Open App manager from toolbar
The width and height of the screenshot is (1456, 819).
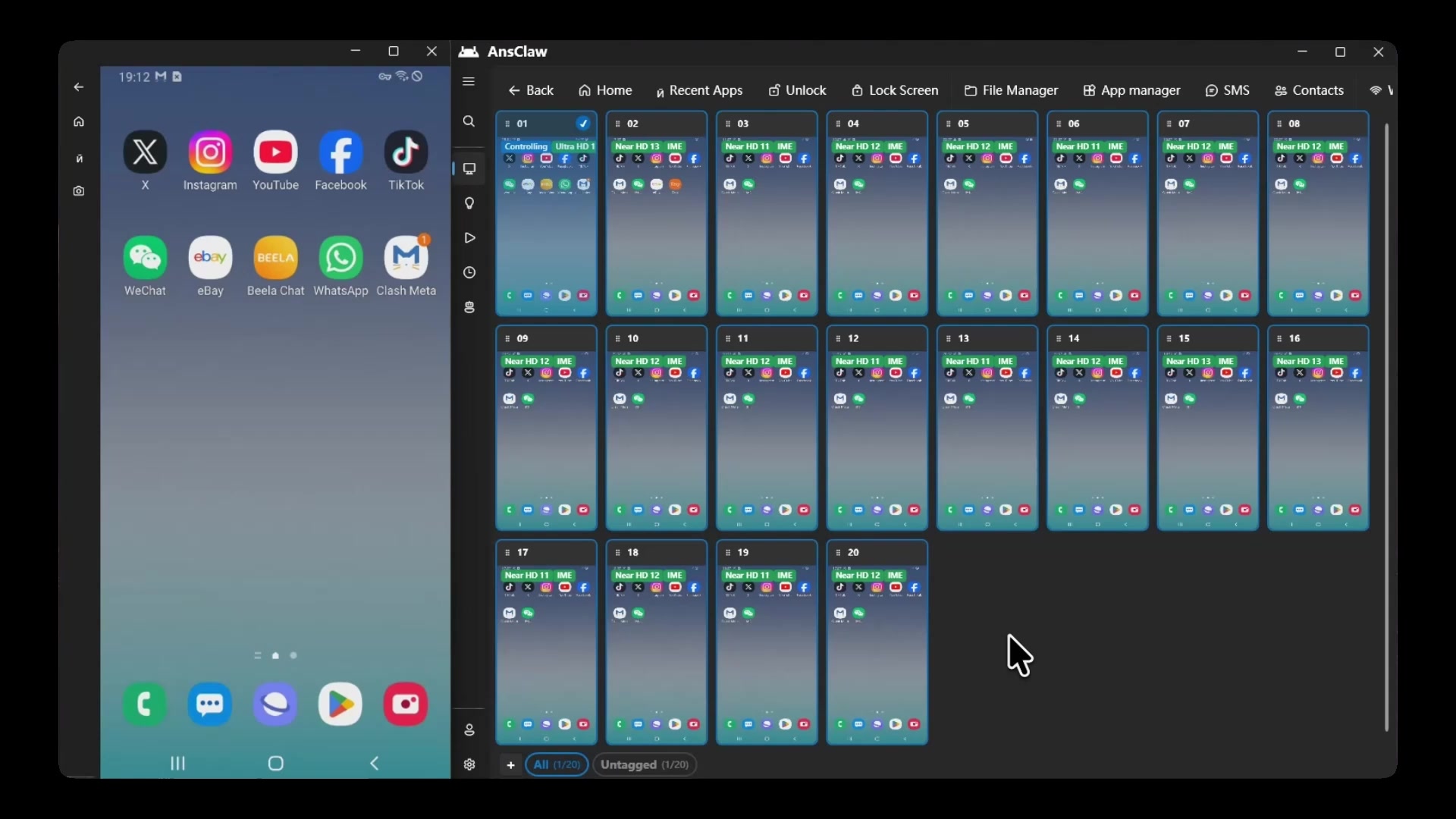pyautogui.click(x=1131, y=90)
